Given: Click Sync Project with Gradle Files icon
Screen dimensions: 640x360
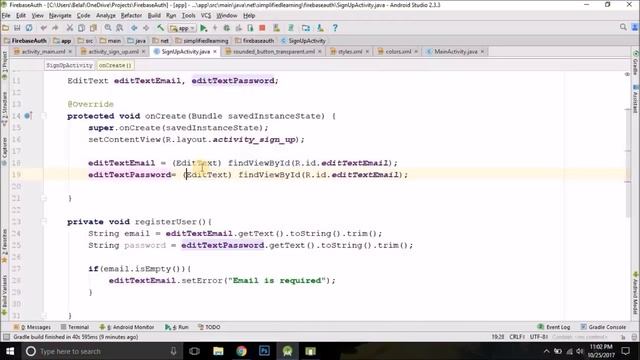Looking at the screenshot, I should (x=291, y=28).
